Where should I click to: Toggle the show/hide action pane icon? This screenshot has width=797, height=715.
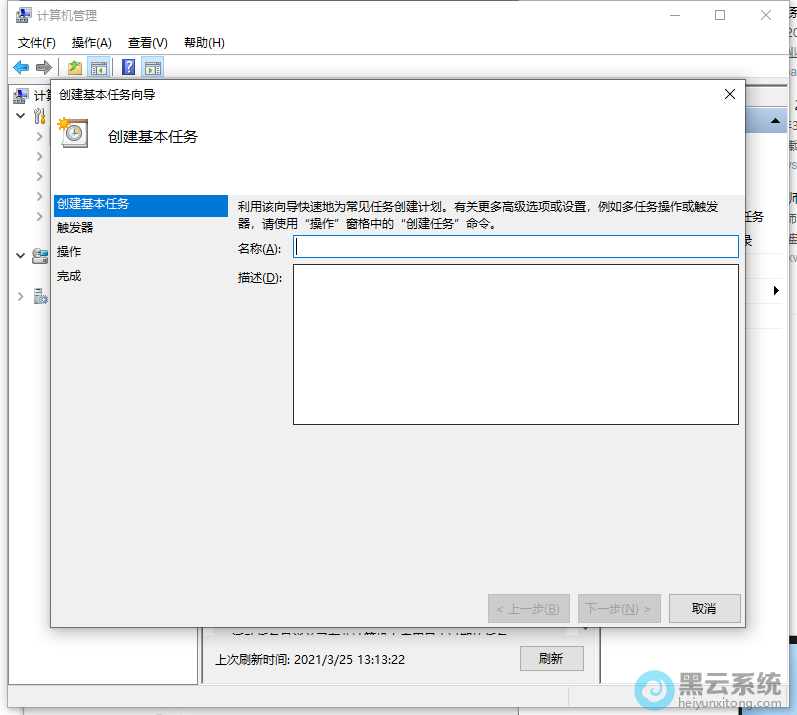click(152, 67)
